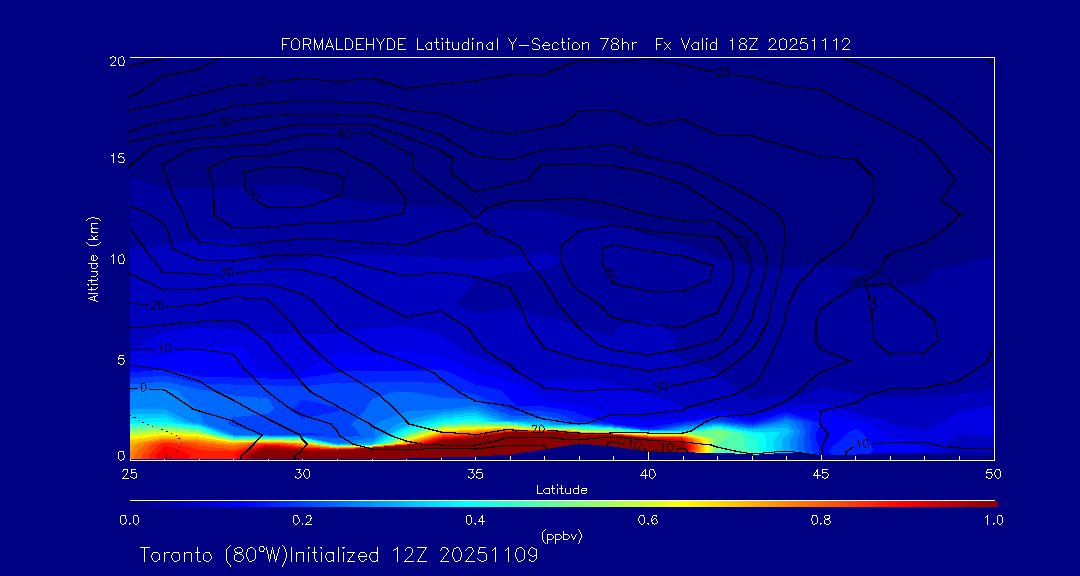Click the 0.0 colorbar tick label
The width and height of the screenshot is (1080, 576).
pyautogui.click(x=129, y=520)
